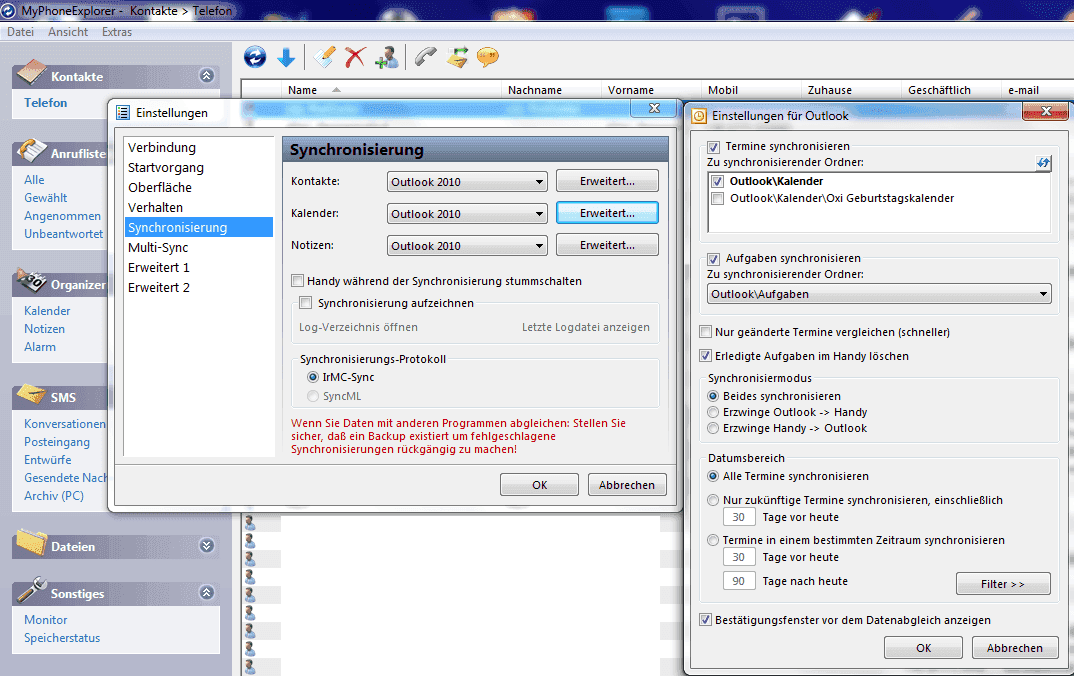The width and height of the screenshot is (1074, 676).
Task: Click Abbrechen in Outlook settings dialog
Action: (1014, 648)
